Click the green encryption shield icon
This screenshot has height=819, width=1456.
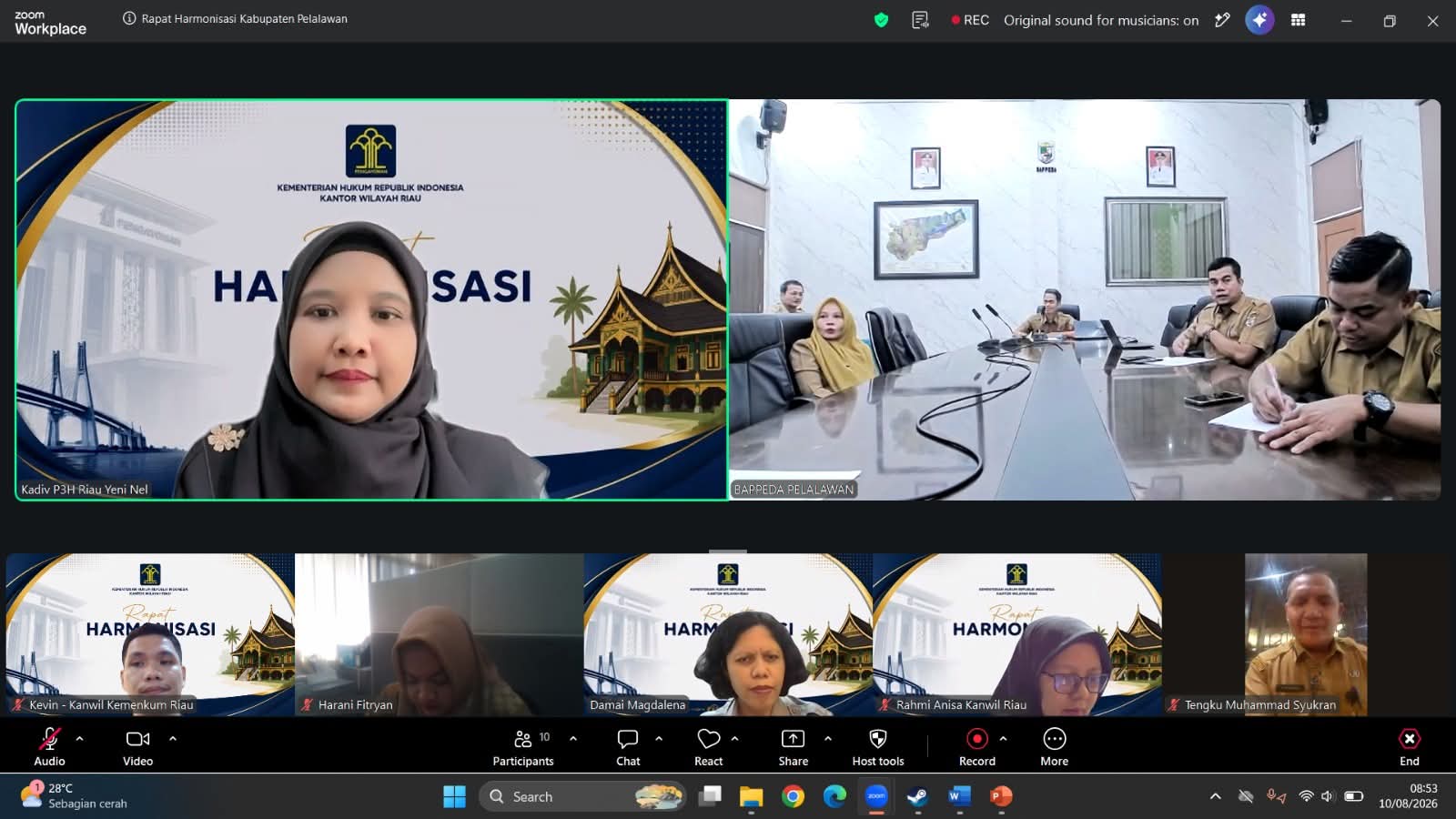pos(881,20)
